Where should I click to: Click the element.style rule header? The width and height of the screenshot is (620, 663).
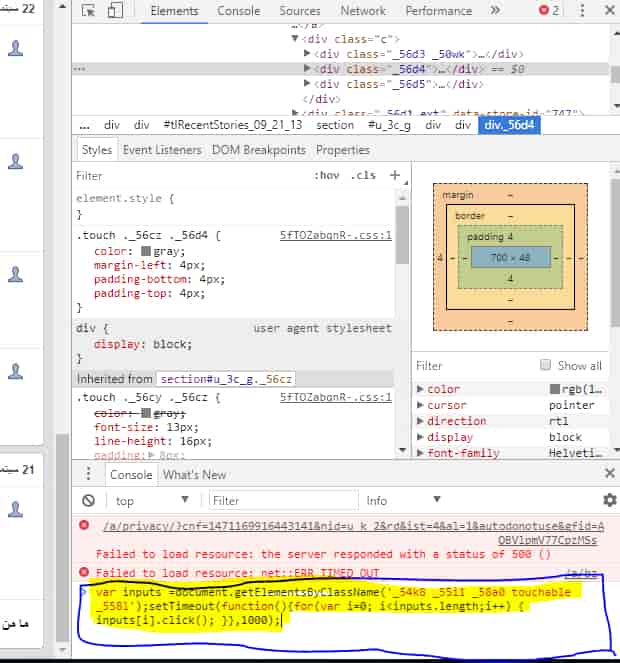click(125, 198)
